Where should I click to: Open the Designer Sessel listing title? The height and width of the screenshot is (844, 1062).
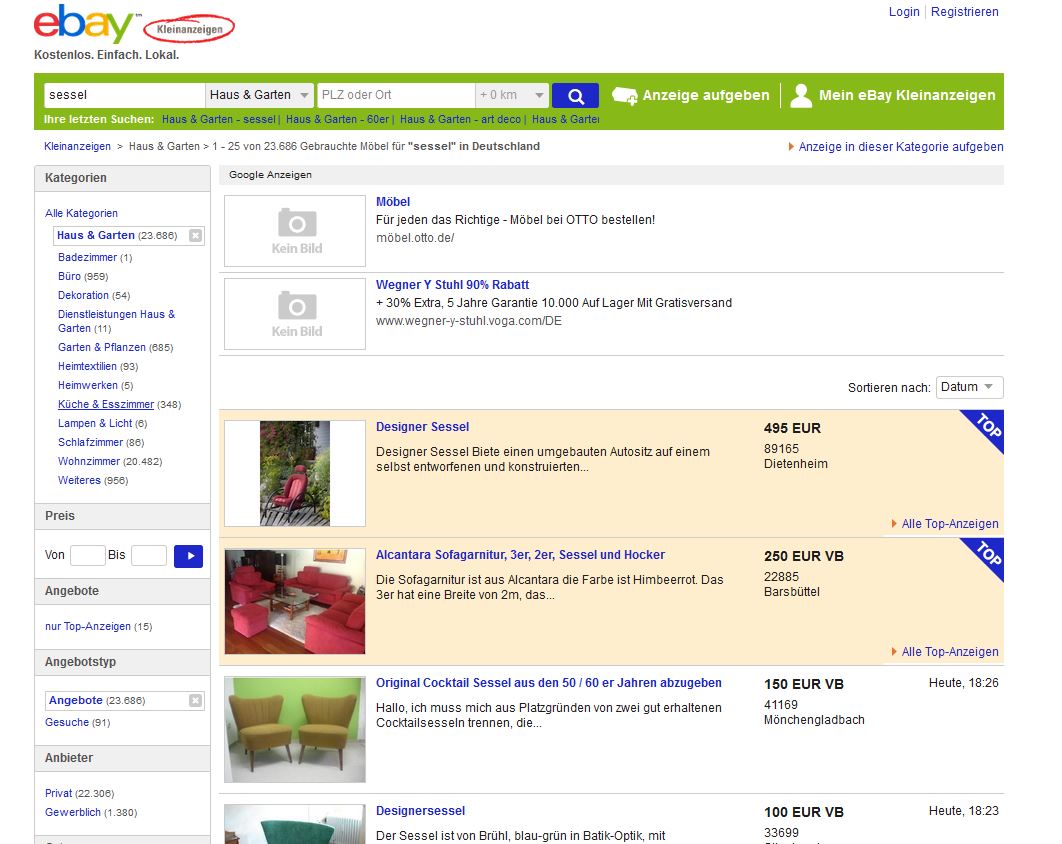point(423,427)
